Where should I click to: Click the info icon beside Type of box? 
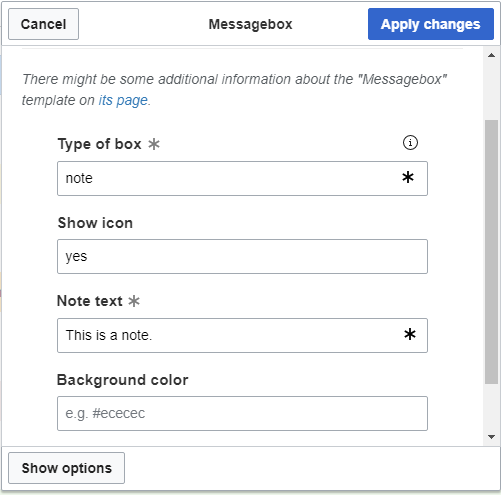point(410,143)
